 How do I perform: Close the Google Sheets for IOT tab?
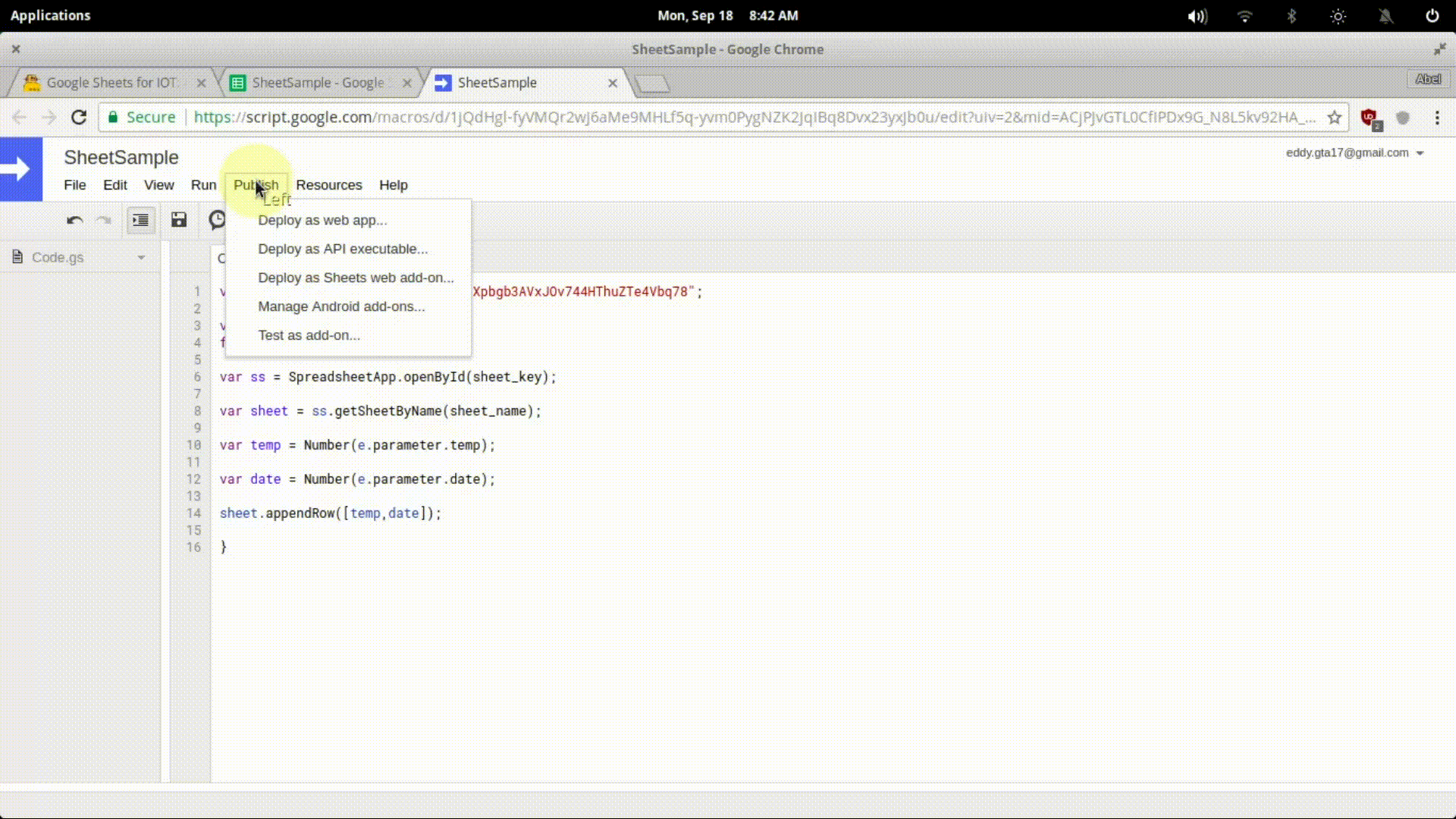pos(201,83)
